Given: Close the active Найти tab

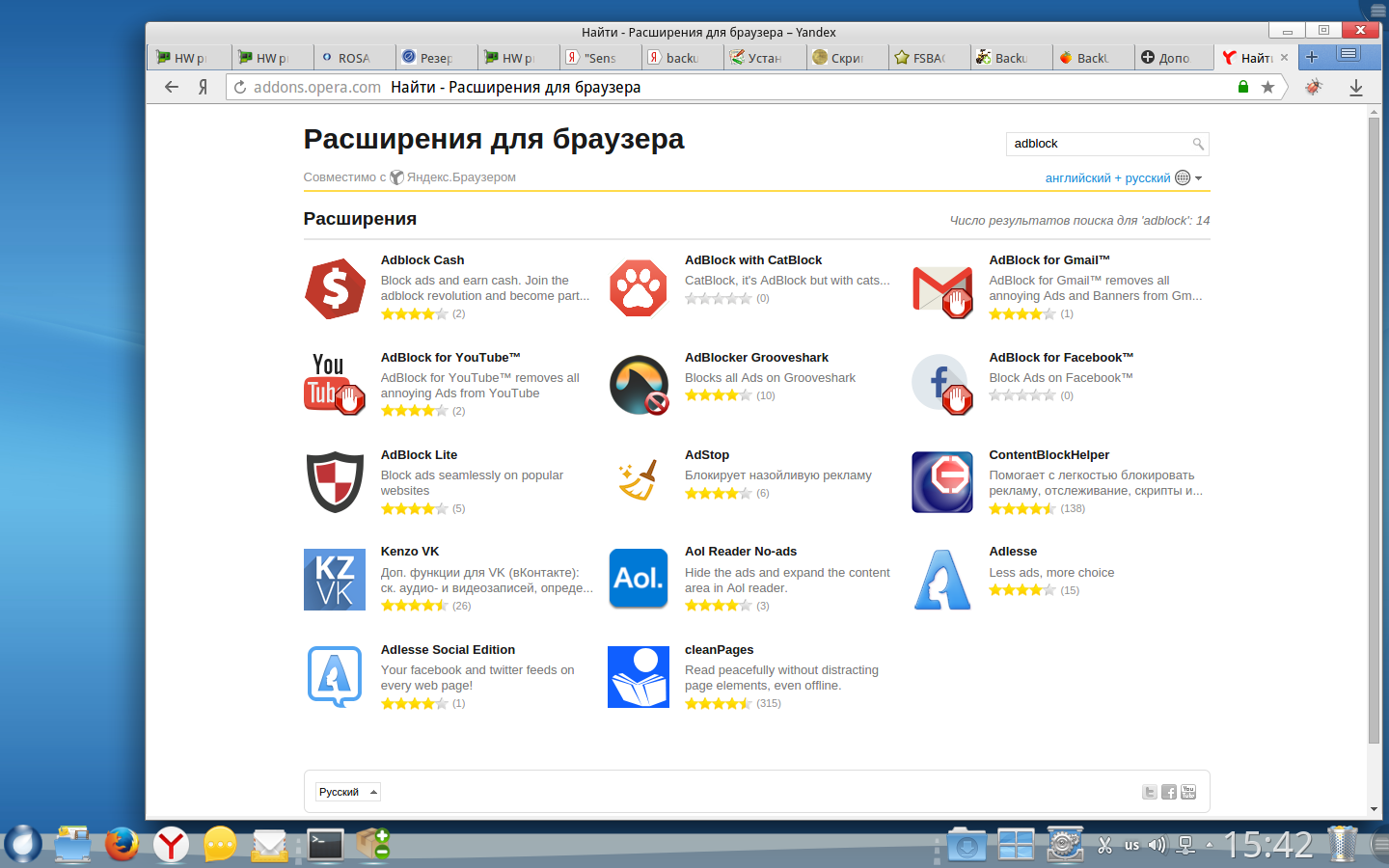Looking at the screenshot, I should click(1284, 58).
